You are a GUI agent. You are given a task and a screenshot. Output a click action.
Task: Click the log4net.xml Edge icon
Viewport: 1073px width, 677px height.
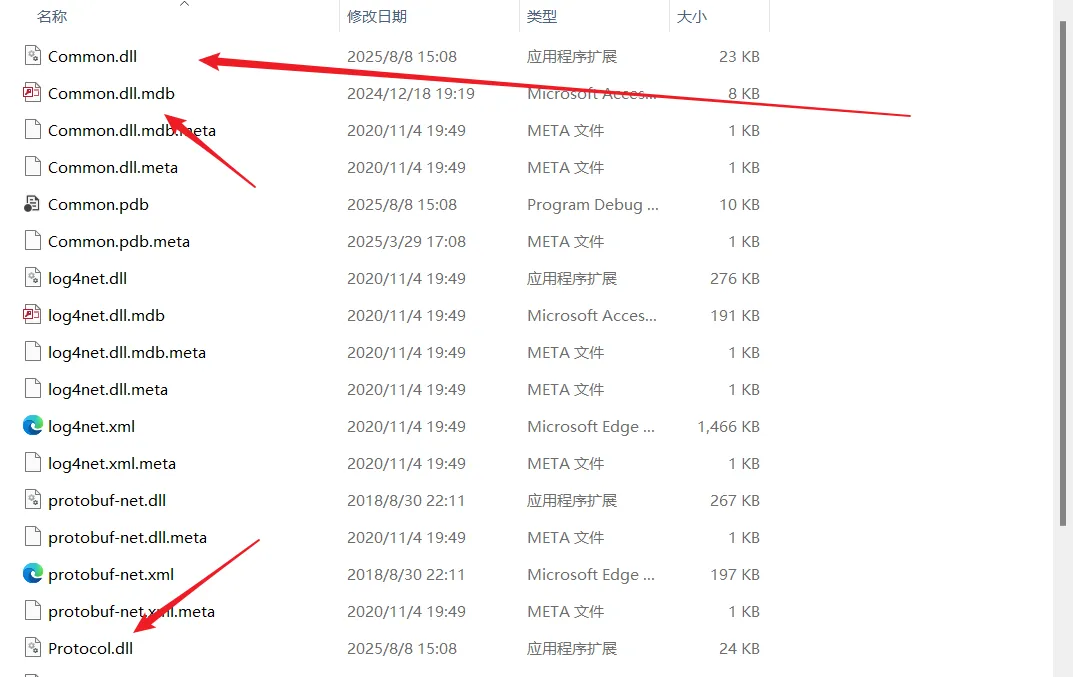tap(33, 426)
